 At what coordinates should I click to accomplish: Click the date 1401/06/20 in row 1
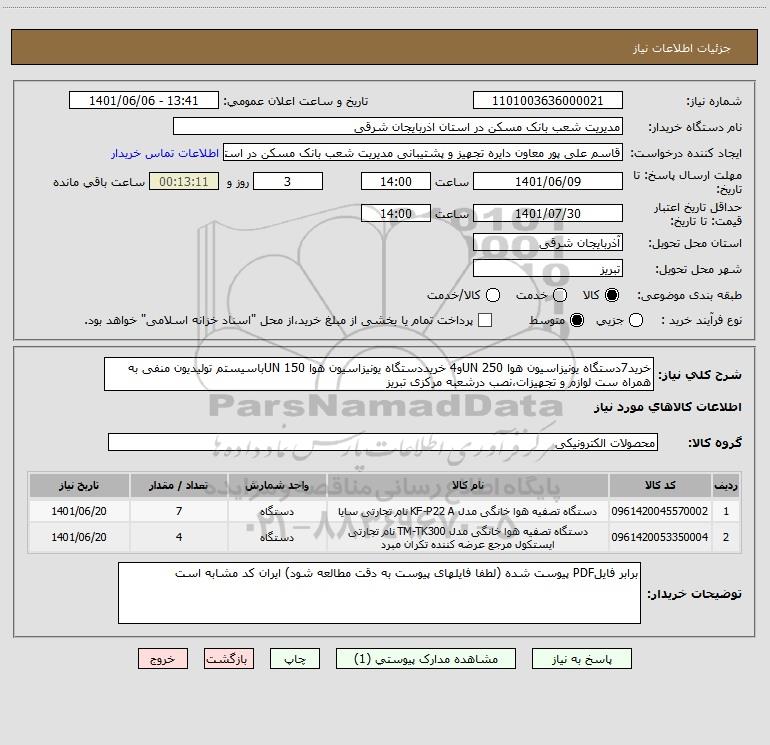pos(79,511)
